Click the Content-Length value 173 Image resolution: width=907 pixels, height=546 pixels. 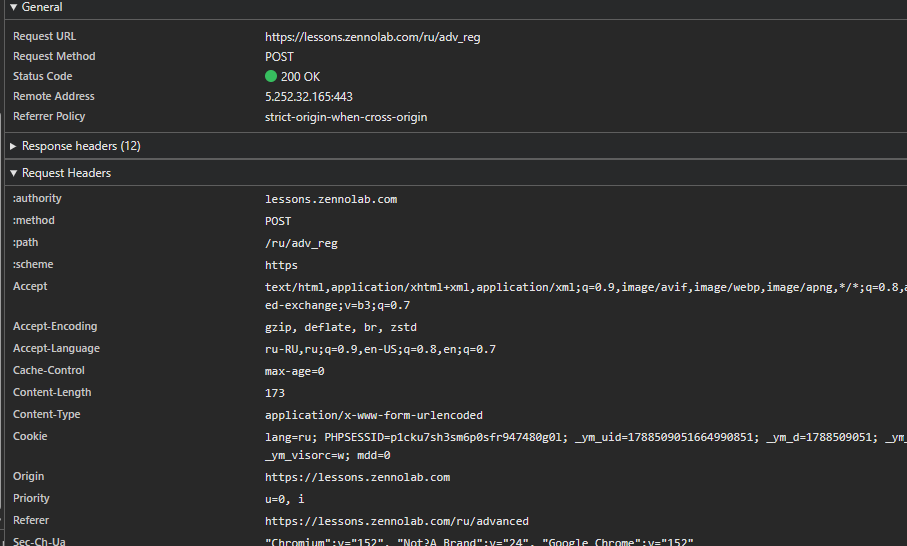(x=275, y=393)
